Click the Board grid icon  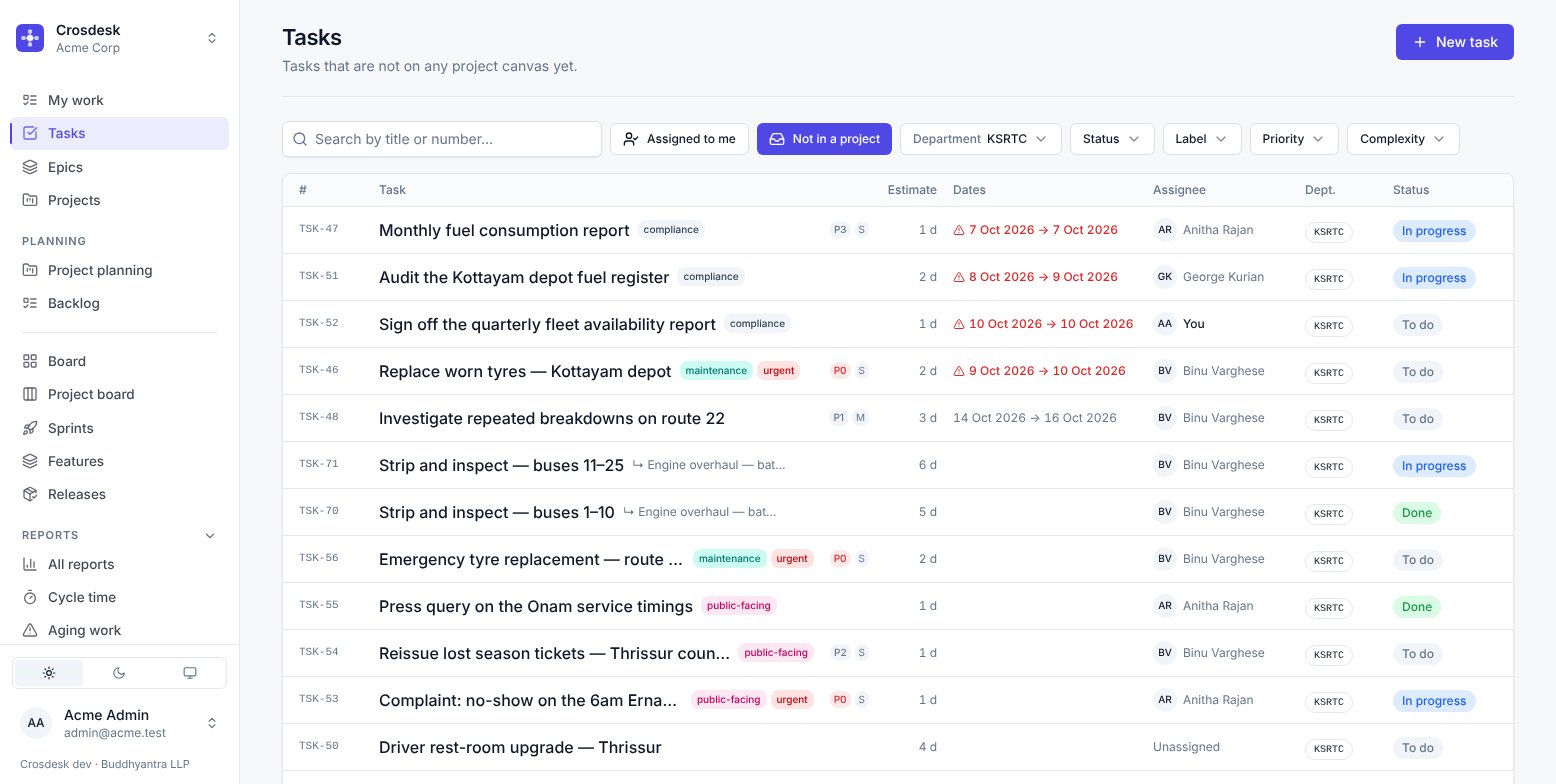click(30, 361)
